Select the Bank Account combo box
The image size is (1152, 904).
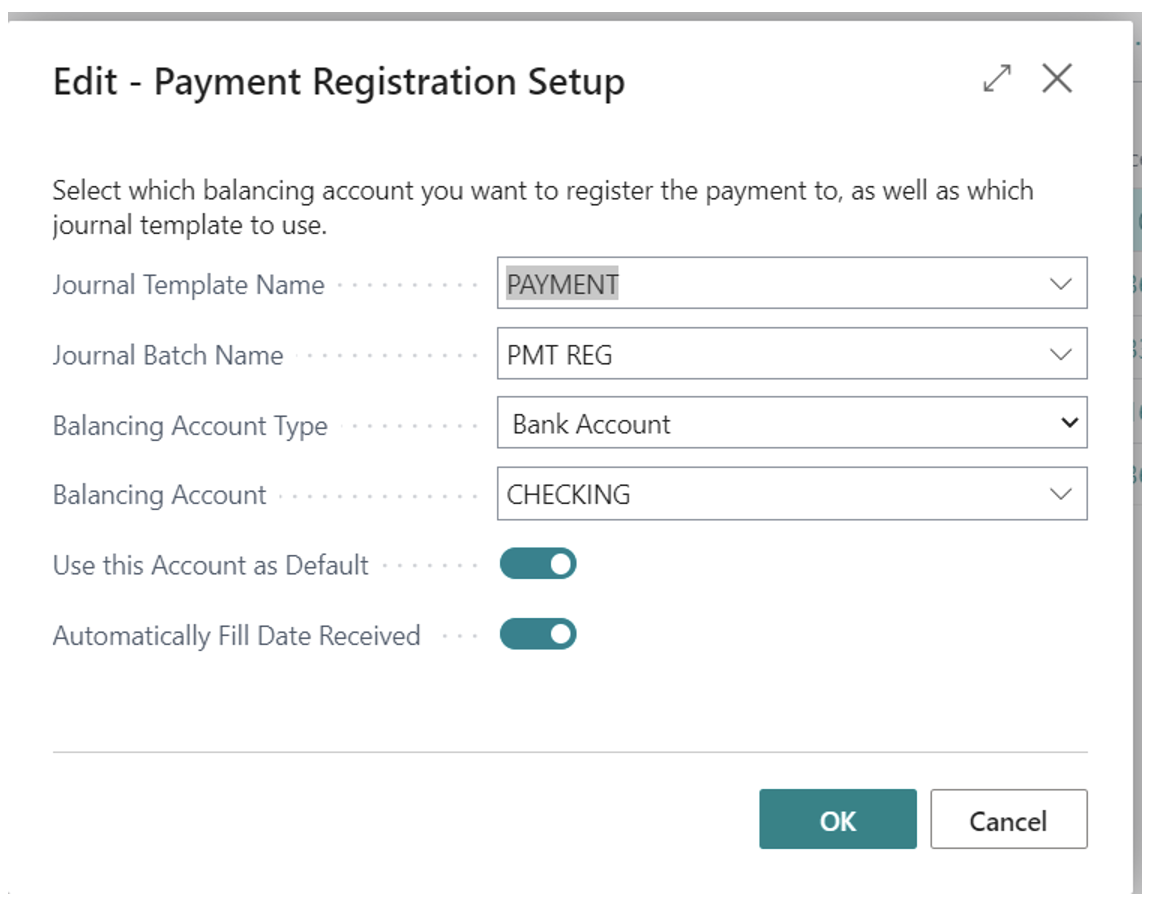point(700,423)
